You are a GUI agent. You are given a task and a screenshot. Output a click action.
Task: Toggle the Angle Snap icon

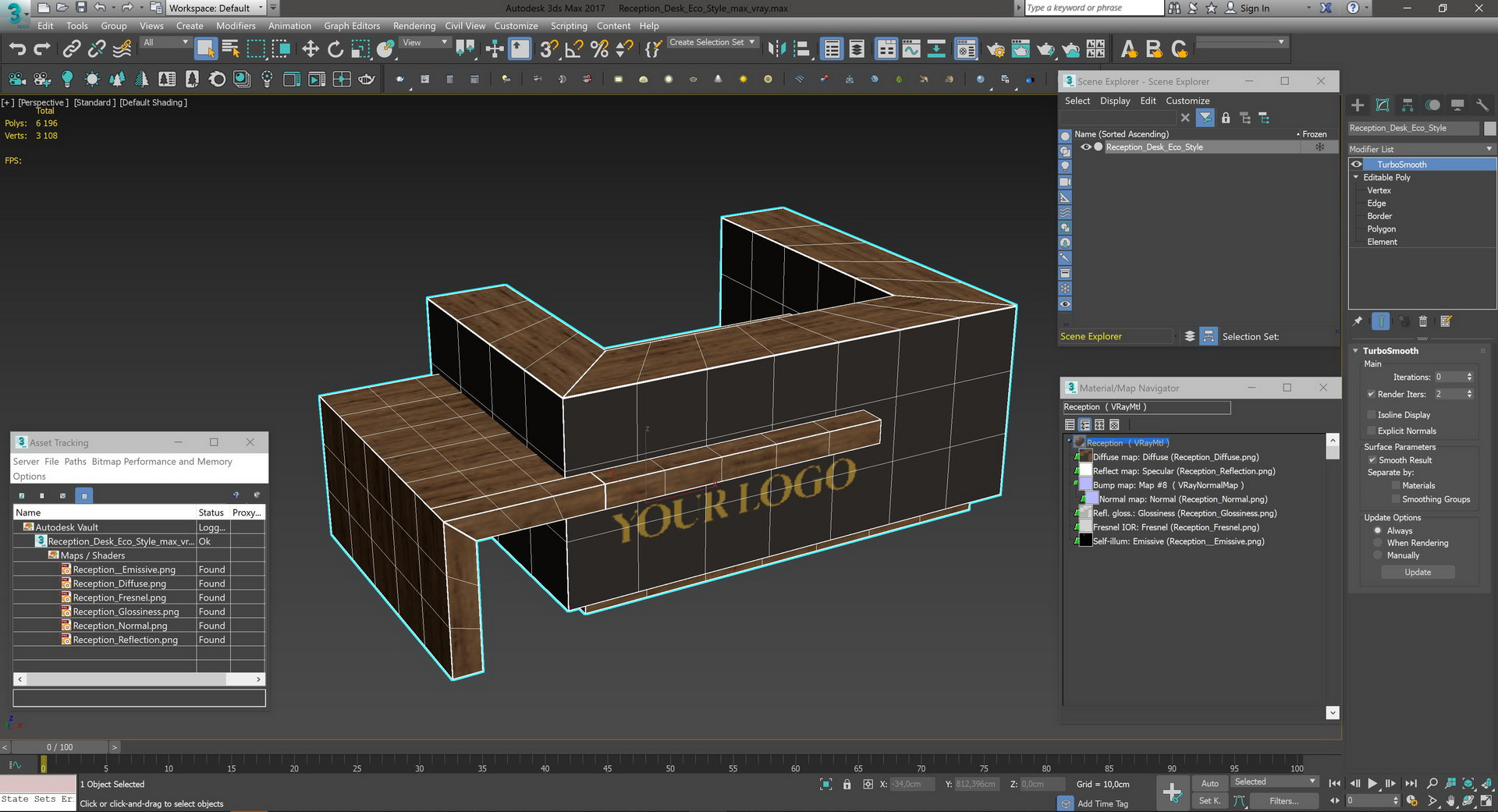point(573,49)
